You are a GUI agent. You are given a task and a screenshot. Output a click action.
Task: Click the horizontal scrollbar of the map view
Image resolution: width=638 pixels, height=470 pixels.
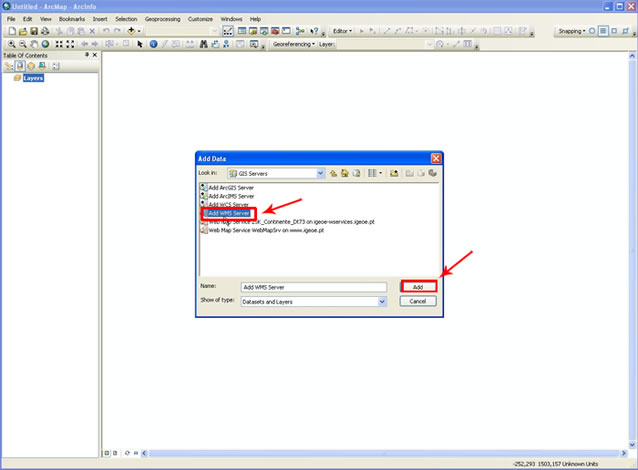384,453
